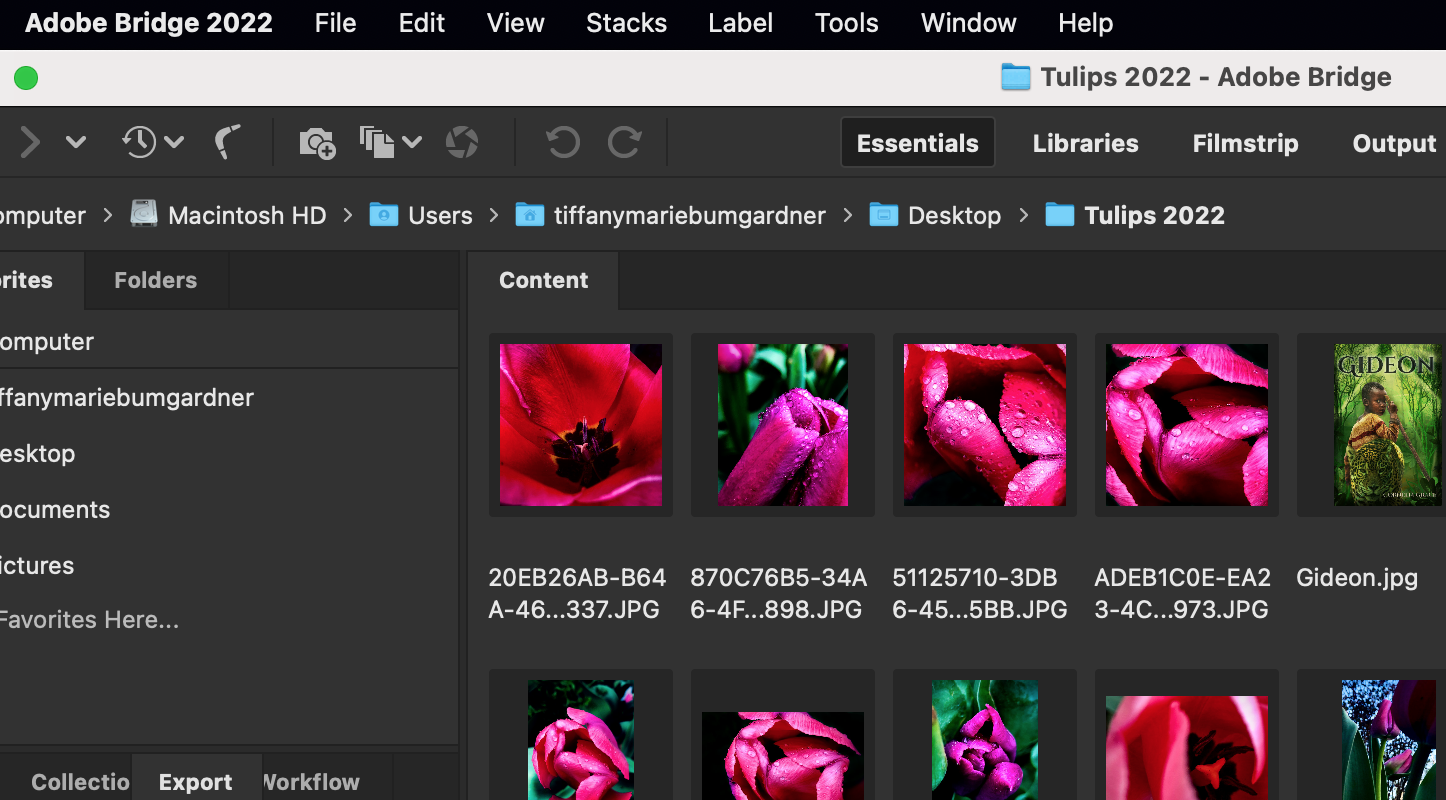This screenshot has width=1446, height=800.
Task: Open the Tools menu
Action: pyautogui.click(x=846, y=23)
